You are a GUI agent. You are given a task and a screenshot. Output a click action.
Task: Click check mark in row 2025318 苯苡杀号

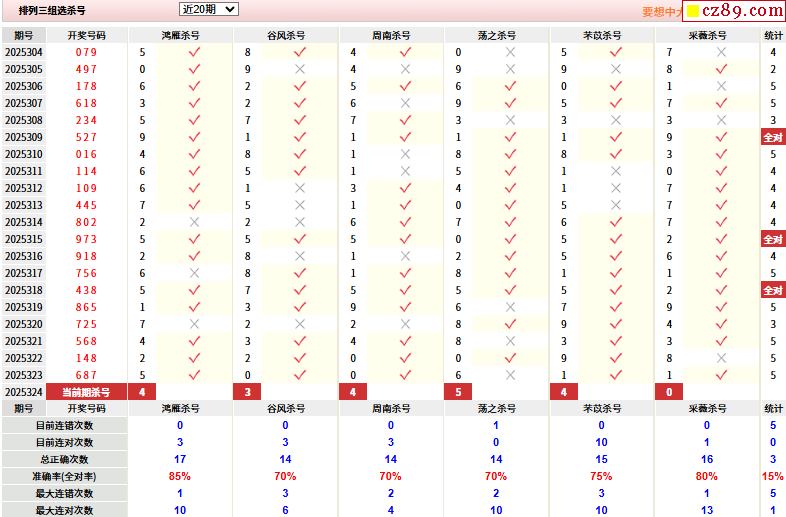coord(616,290)
